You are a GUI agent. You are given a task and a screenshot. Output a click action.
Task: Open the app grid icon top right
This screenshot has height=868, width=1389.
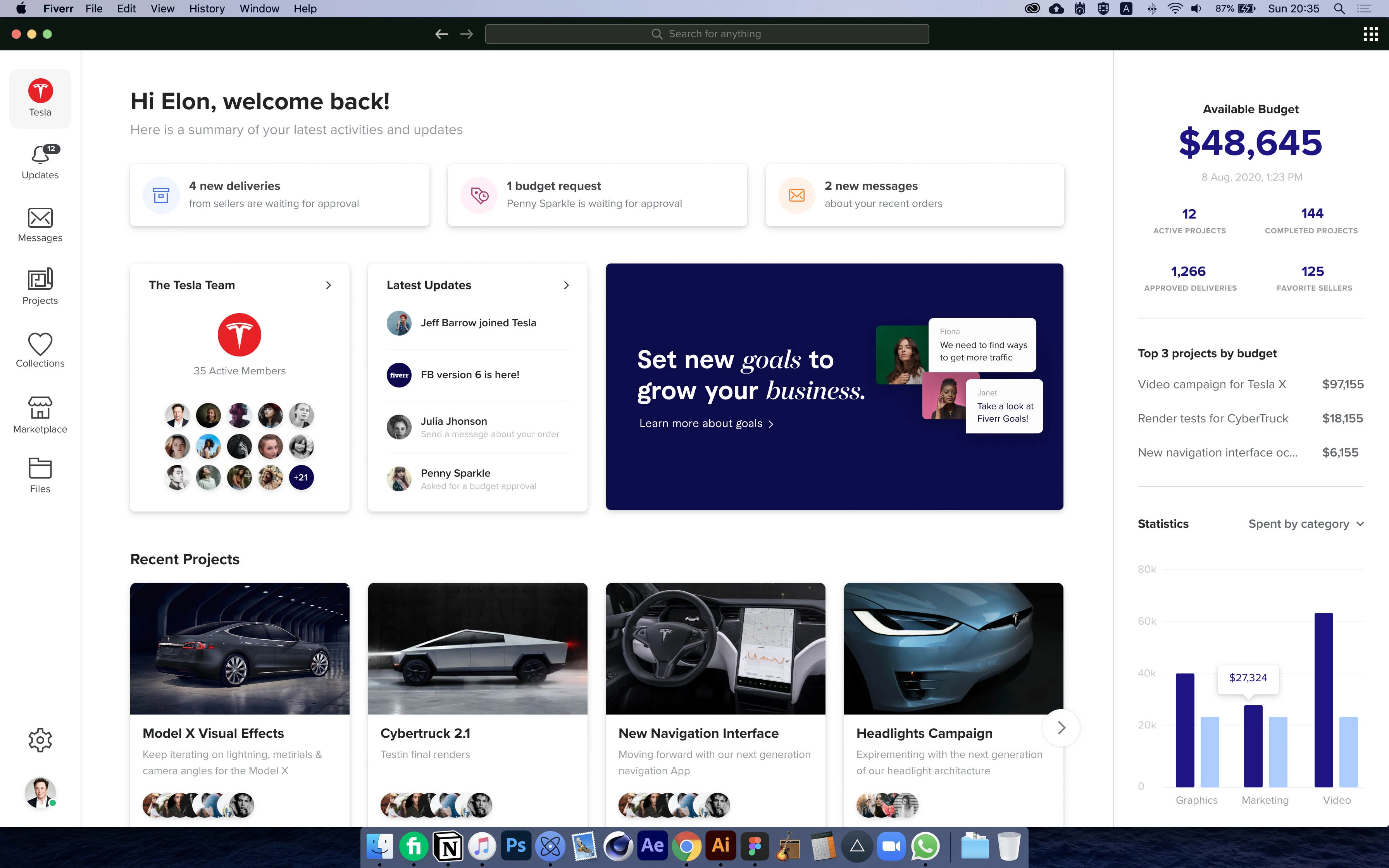pos(1371,34)
